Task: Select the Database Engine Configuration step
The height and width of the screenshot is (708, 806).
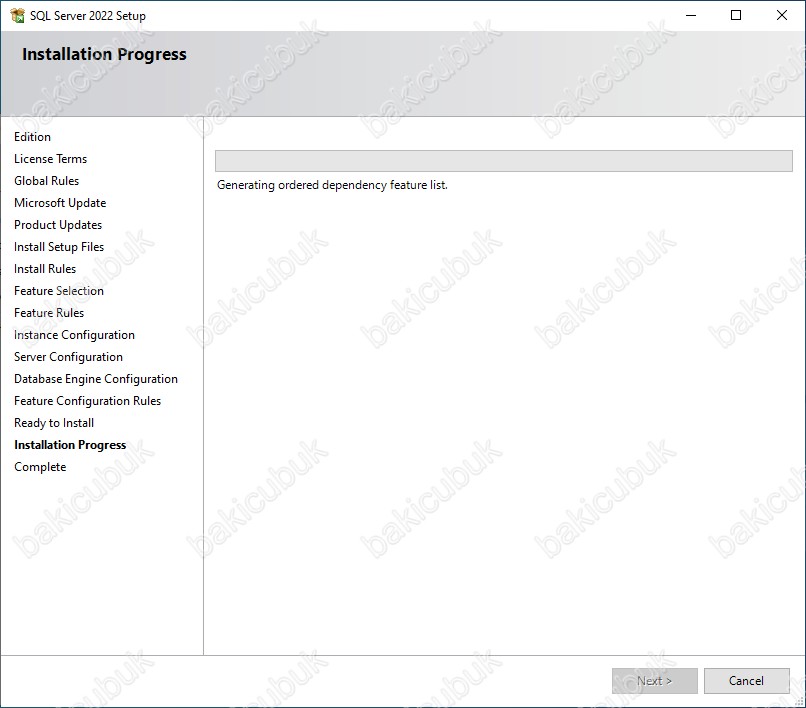Action: (x=96, y=379)
